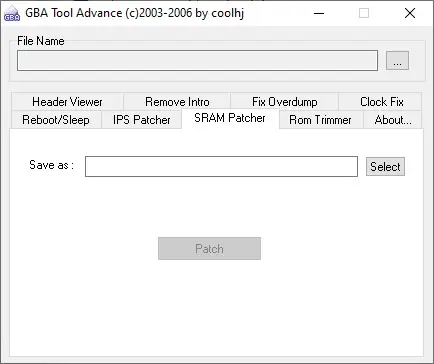Show the About... tab

(x=393, y=120)
